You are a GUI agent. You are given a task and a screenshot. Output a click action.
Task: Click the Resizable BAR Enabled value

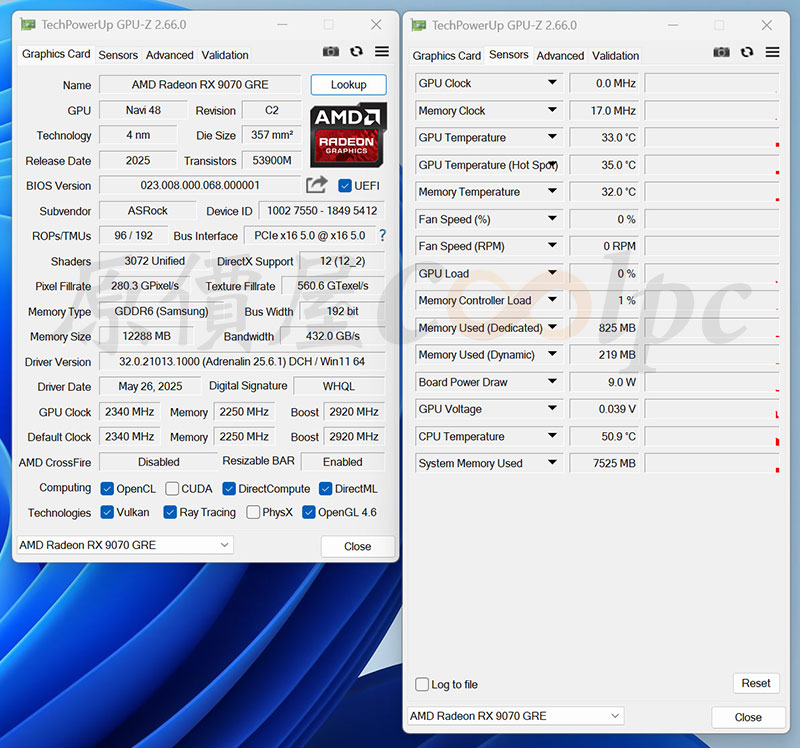[x=343, y=462]
